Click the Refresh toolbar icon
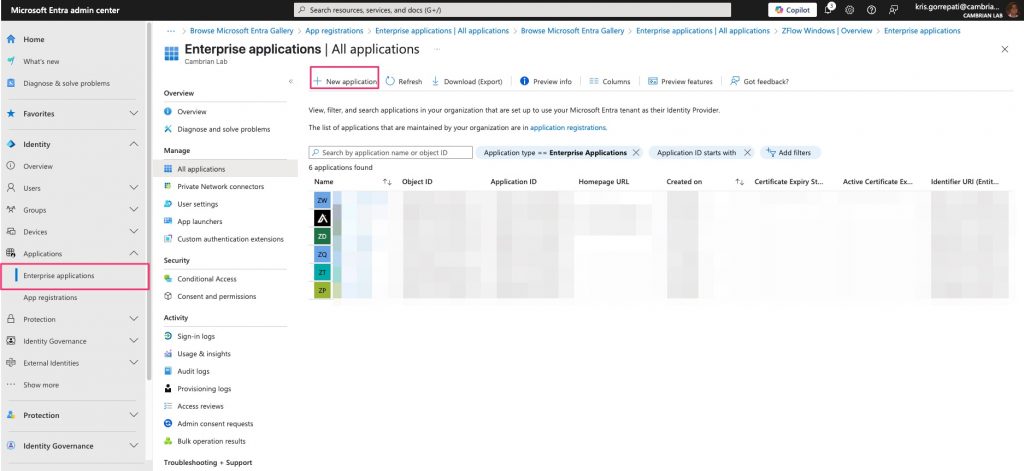 click(x=391, y=81)
